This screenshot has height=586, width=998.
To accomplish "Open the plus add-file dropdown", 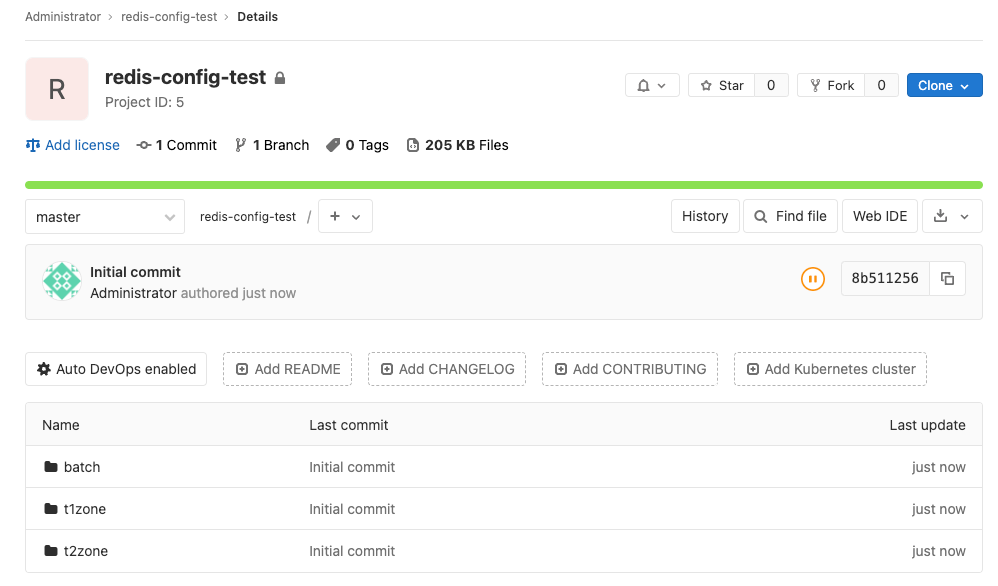I will (345, 217).
